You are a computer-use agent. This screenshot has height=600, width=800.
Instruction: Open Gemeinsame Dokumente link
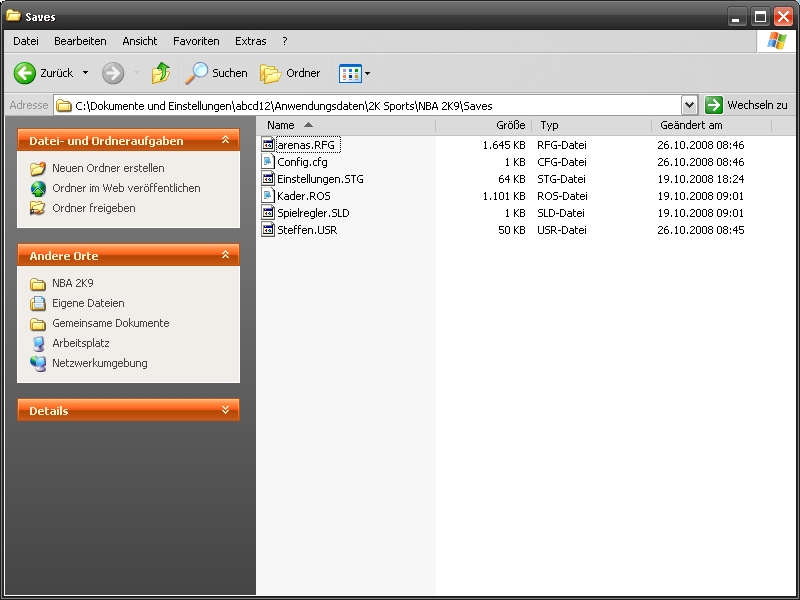pyautogui.click(x=110, y=323)
